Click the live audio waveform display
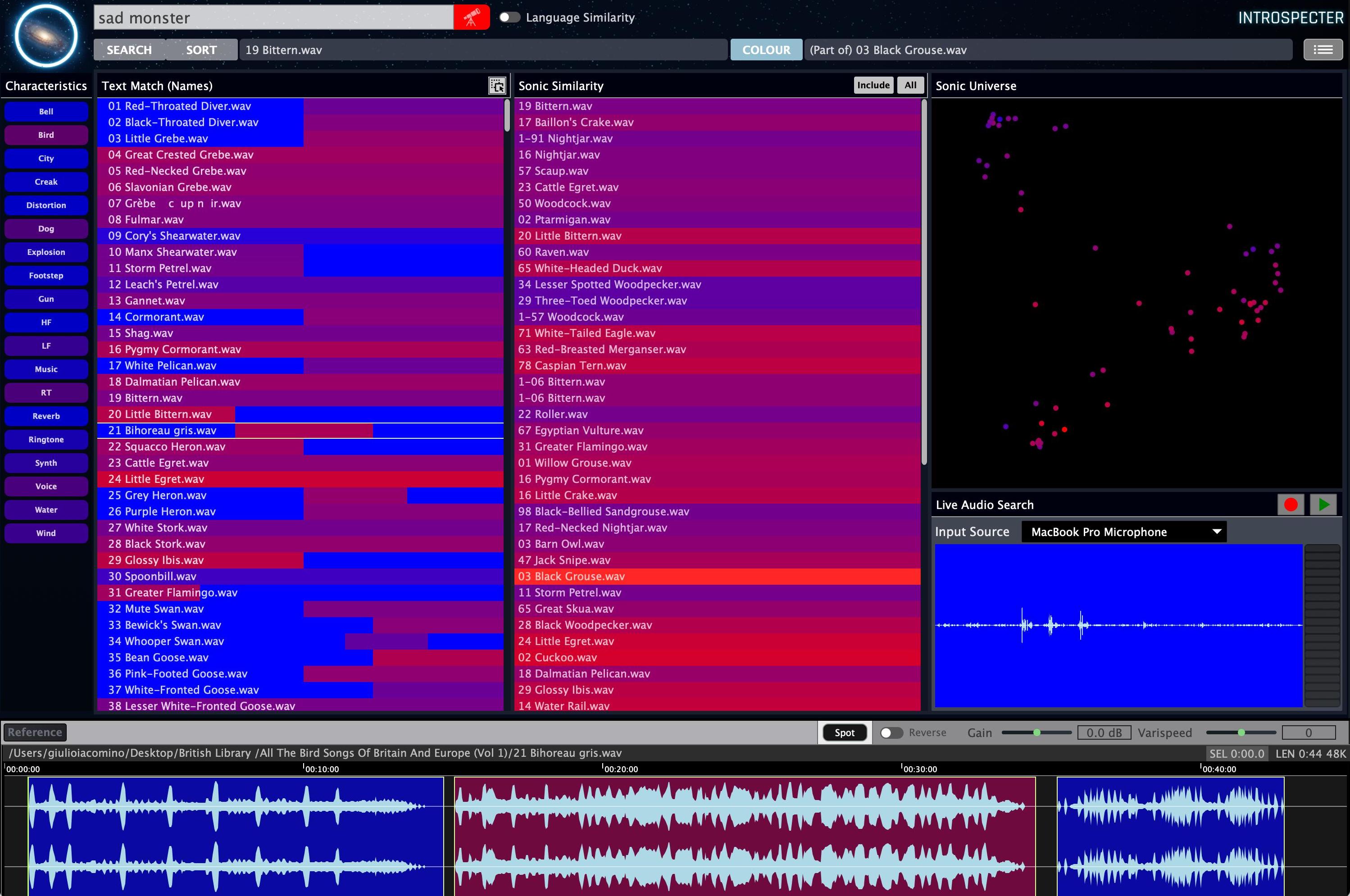The width and height of the screenshot is (1350, 896). pos(1118,626)
